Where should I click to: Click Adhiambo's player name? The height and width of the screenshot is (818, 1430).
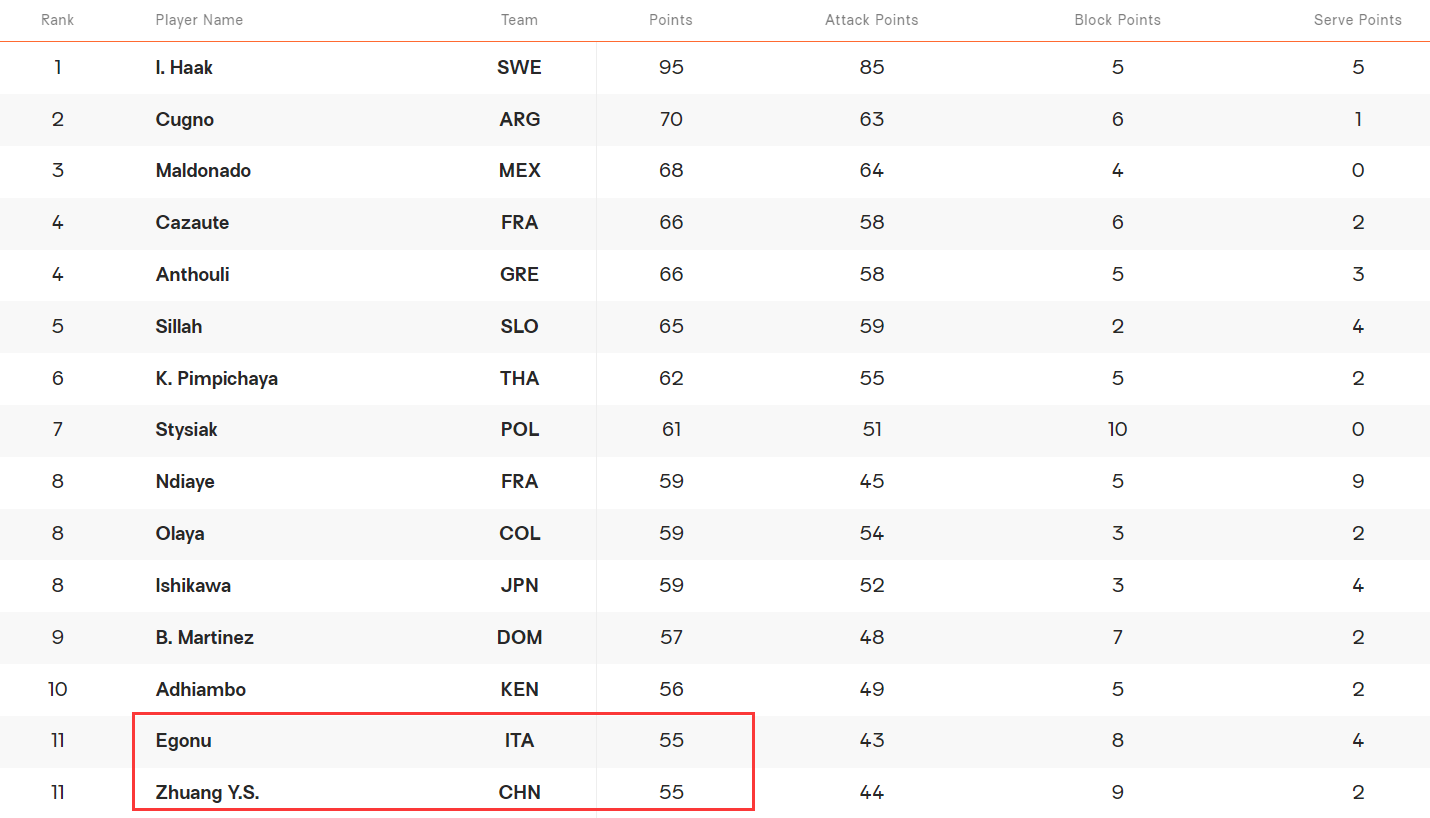[x=200, y=690]
